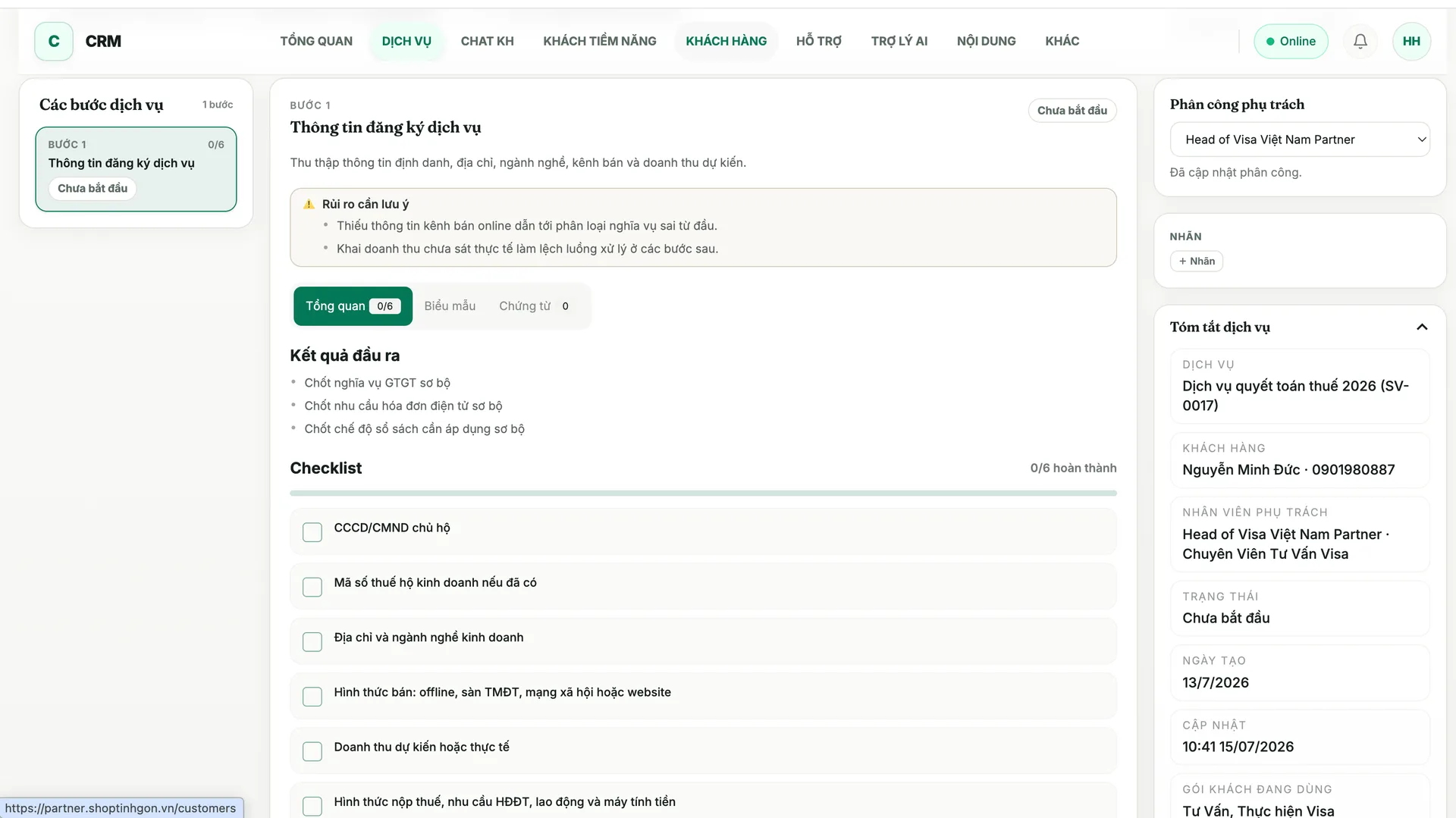Tick Hình thức nộp thuế checkbox

point(312,806)
